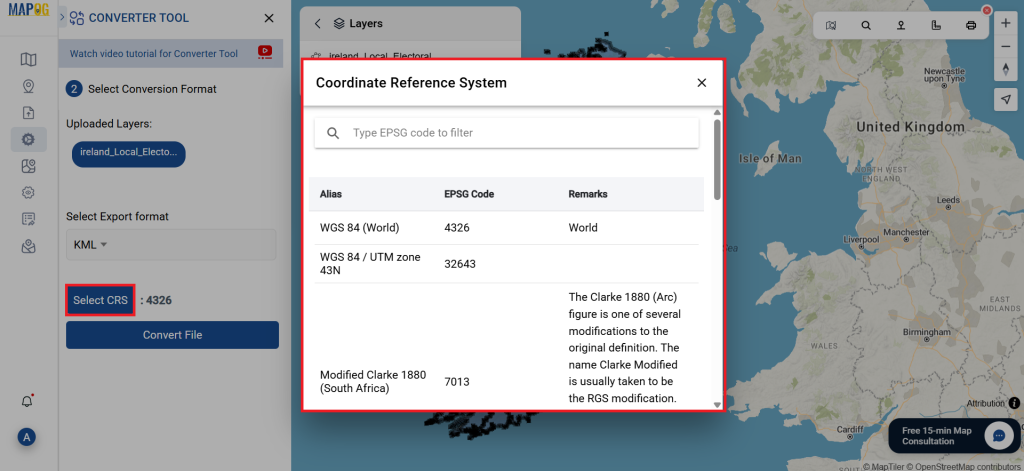Open notifications bell icon
The height and width of the screenshot is (471, 1024).
[x=27, y=401]
